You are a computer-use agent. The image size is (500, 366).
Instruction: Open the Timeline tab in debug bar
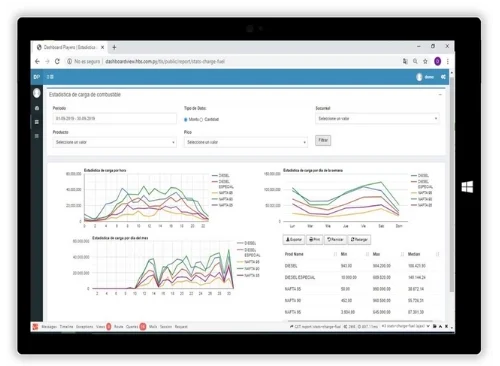pyautogui.click(x=66, y=327)
